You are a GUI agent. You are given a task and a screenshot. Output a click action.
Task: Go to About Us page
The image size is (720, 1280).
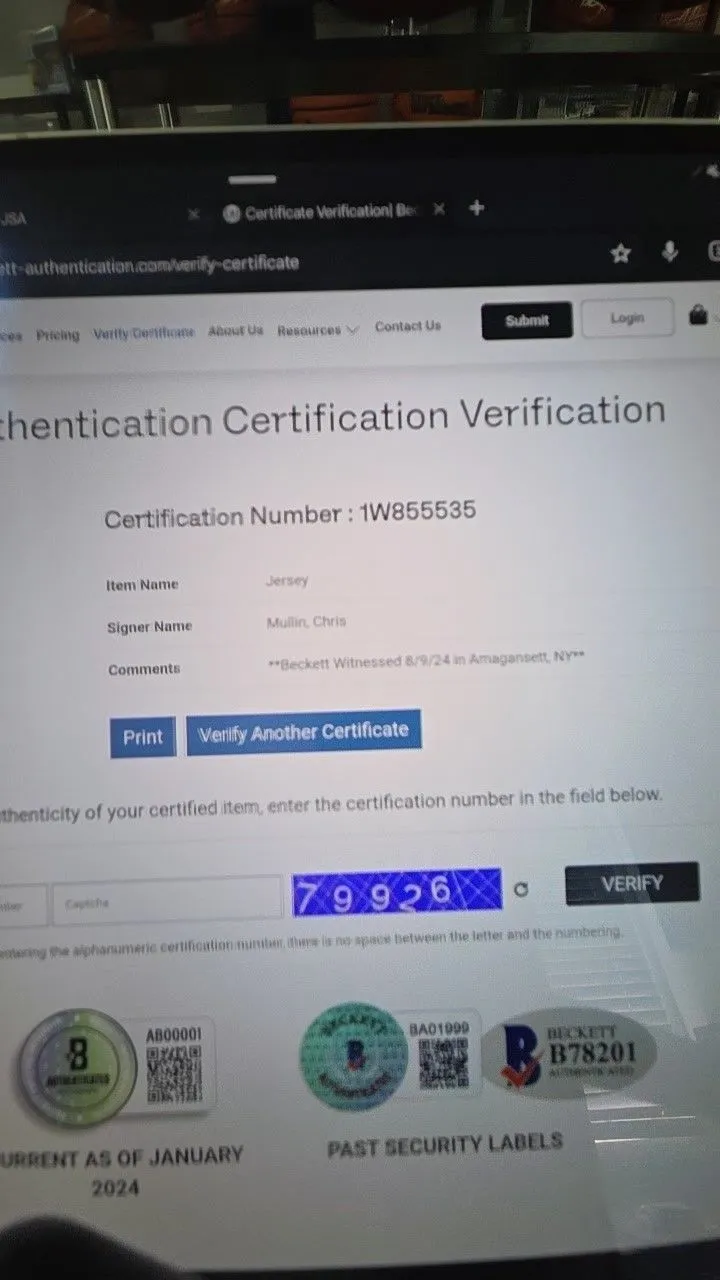pyautogui.click(x=235, y=330)
